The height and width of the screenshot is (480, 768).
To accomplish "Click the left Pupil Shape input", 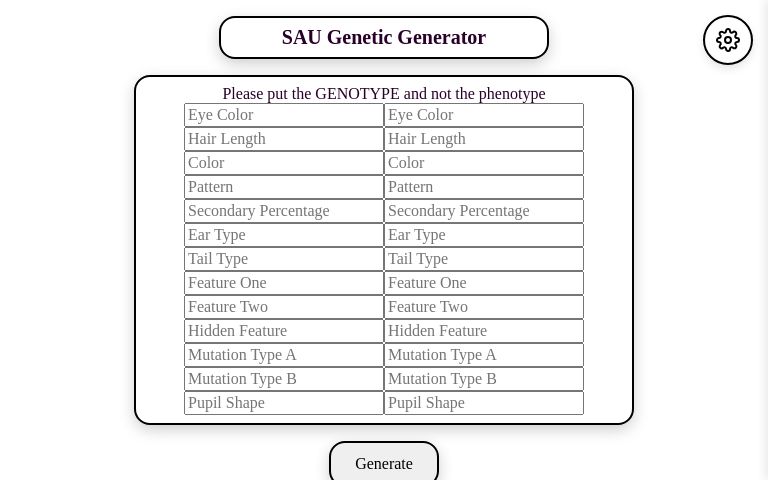I will pyautogui.click(x=284, y=403).
